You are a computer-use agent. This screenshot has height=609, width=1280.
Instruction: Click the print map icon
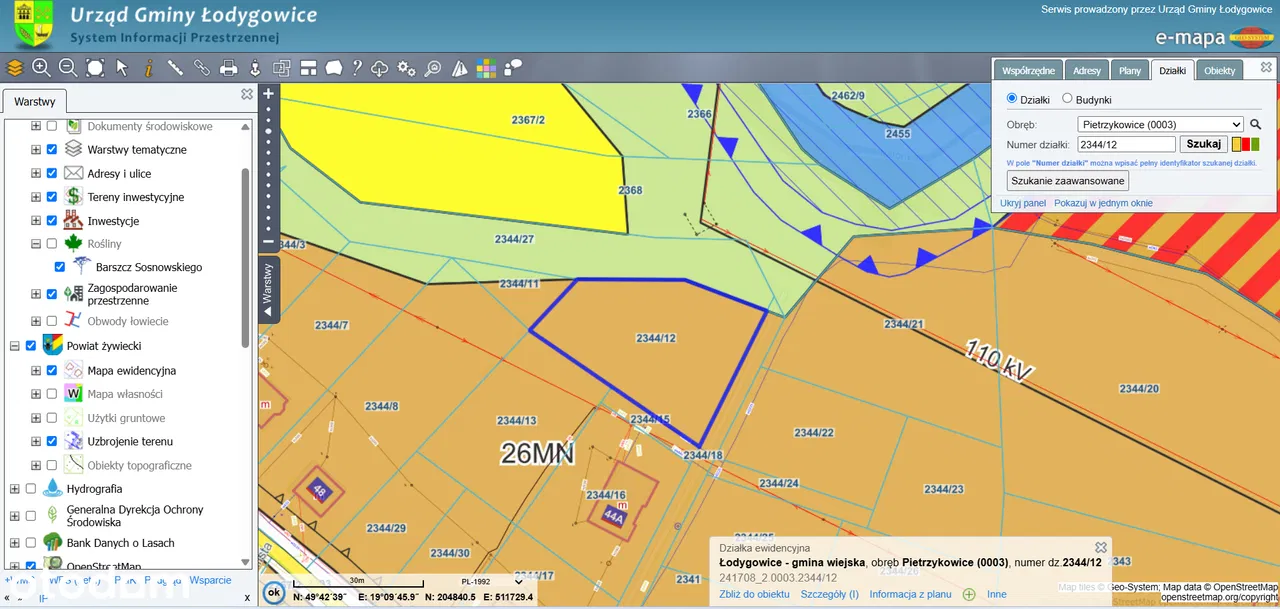(x=228, y=68)
